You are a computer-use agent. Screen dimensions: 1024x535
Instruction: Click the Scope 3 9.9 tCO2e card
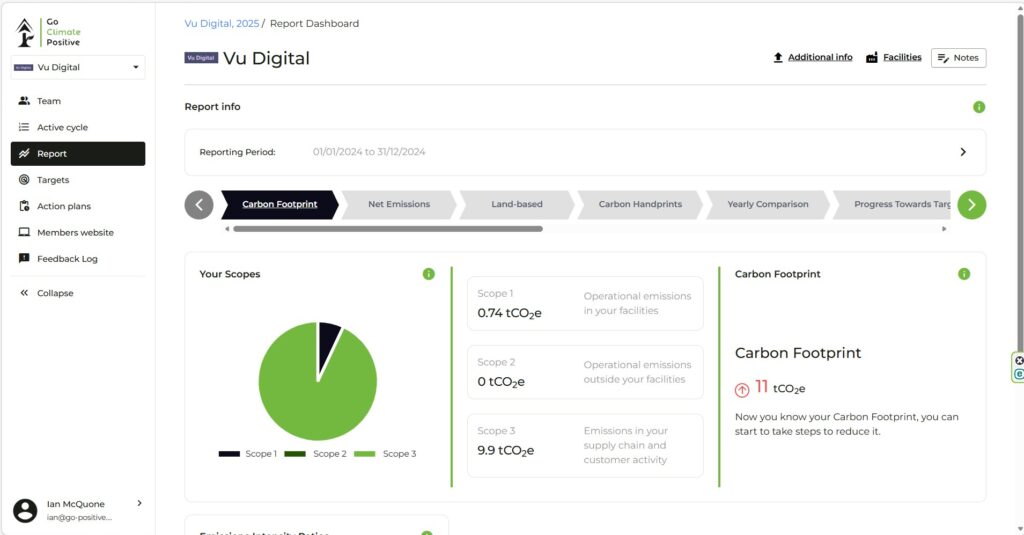[585, 446]
